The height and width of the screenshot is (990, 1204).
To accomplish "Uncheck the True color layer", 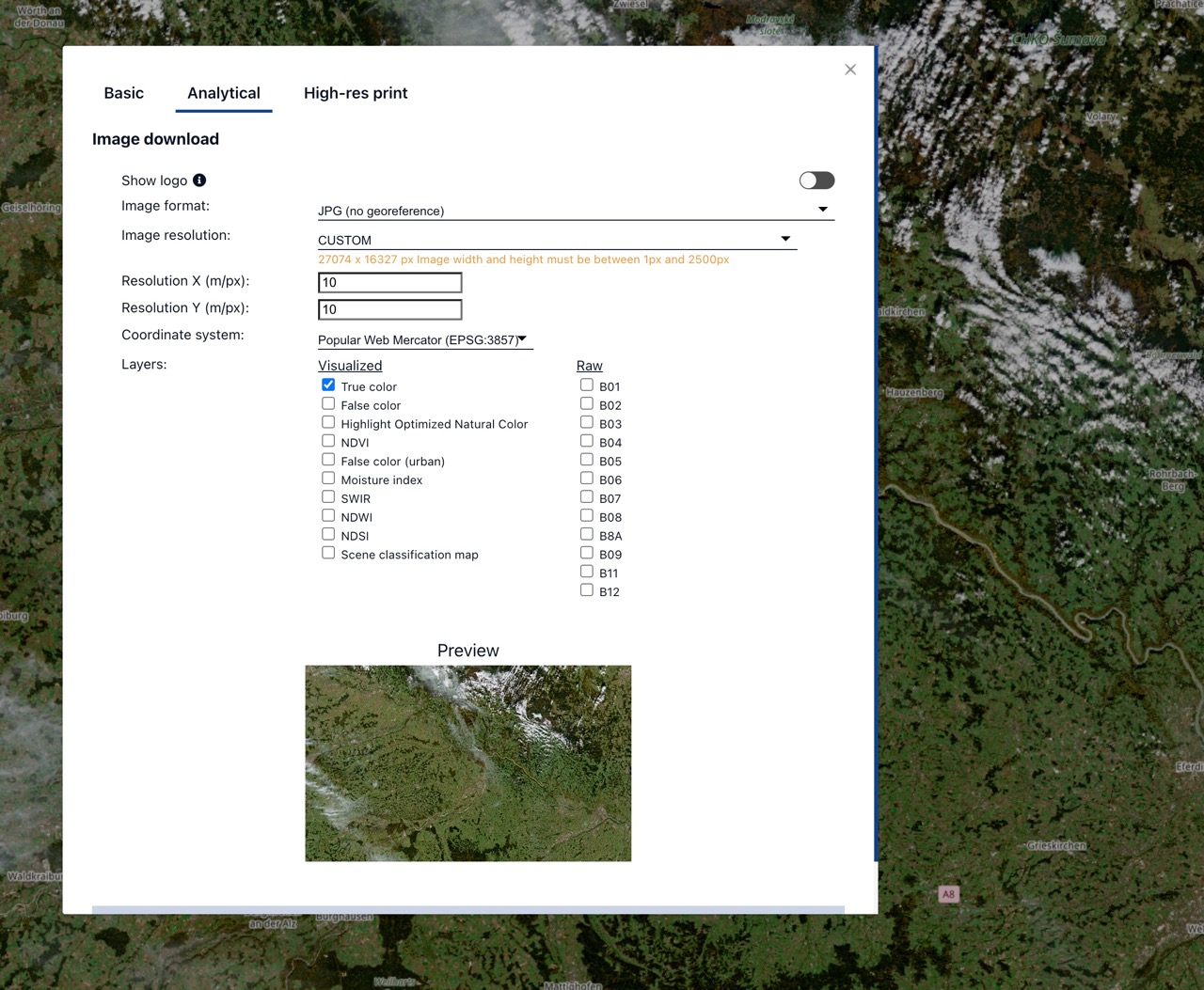I will [328, 385].
